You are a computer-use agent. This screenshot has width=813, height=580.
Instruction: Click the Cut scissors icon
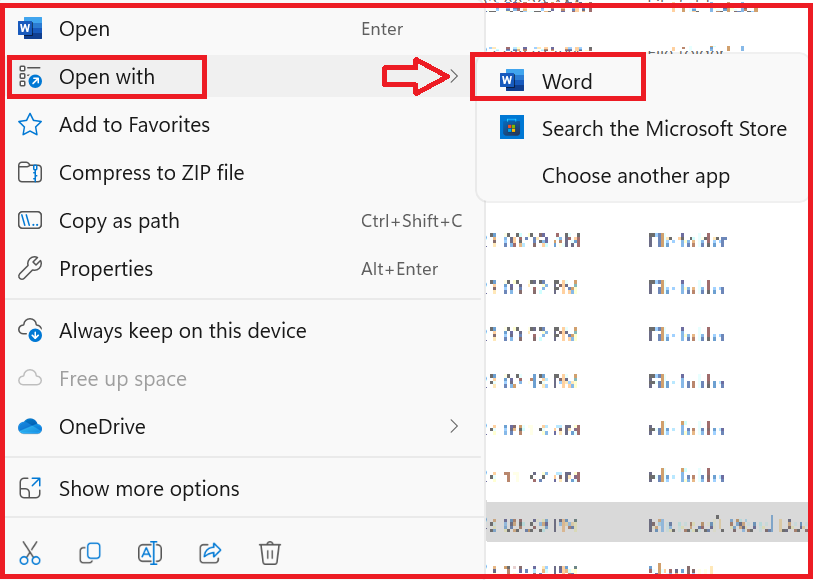[x=30, y=554]
